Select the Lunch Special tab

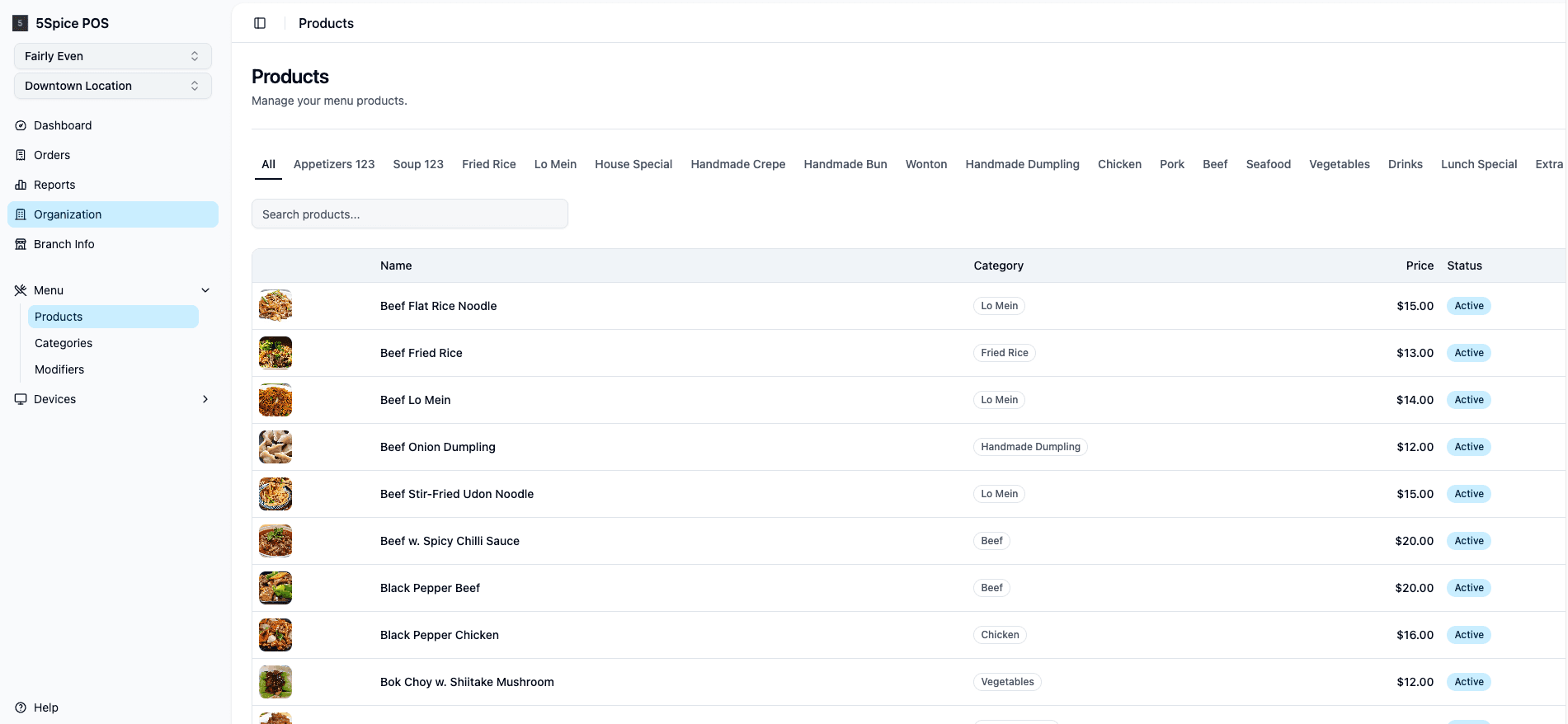coord(1479,164)
